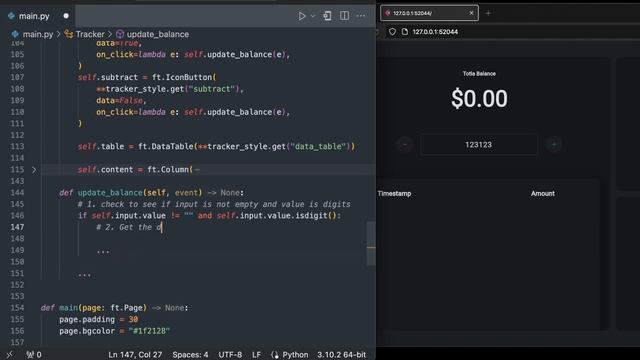Screen dimensions: 640x360
Task: Open the run options dropdown arrow
Action: tap(313, 16)
